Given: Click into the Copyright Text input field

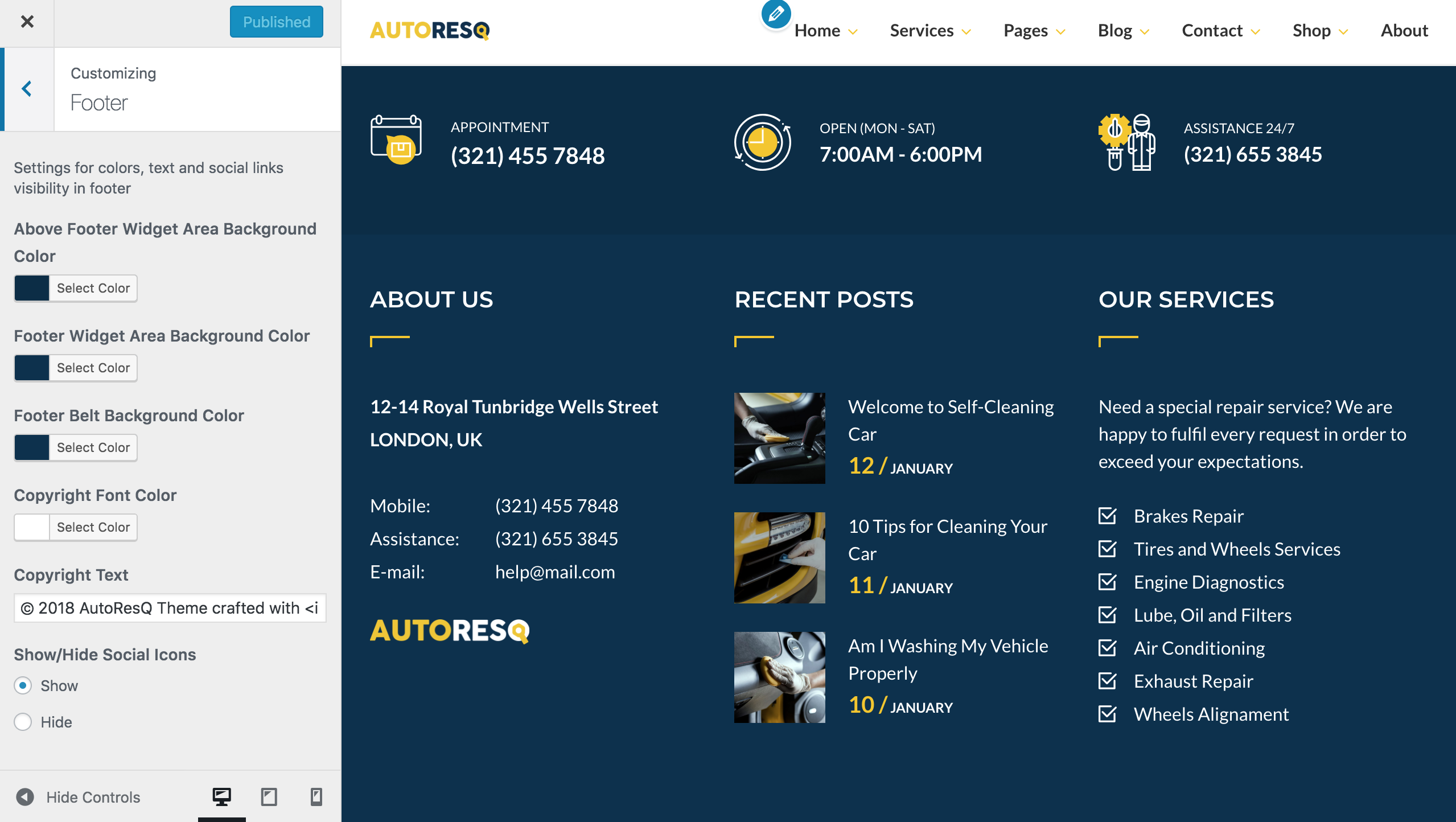Looking at the screenshot, I should pos(170,608).
